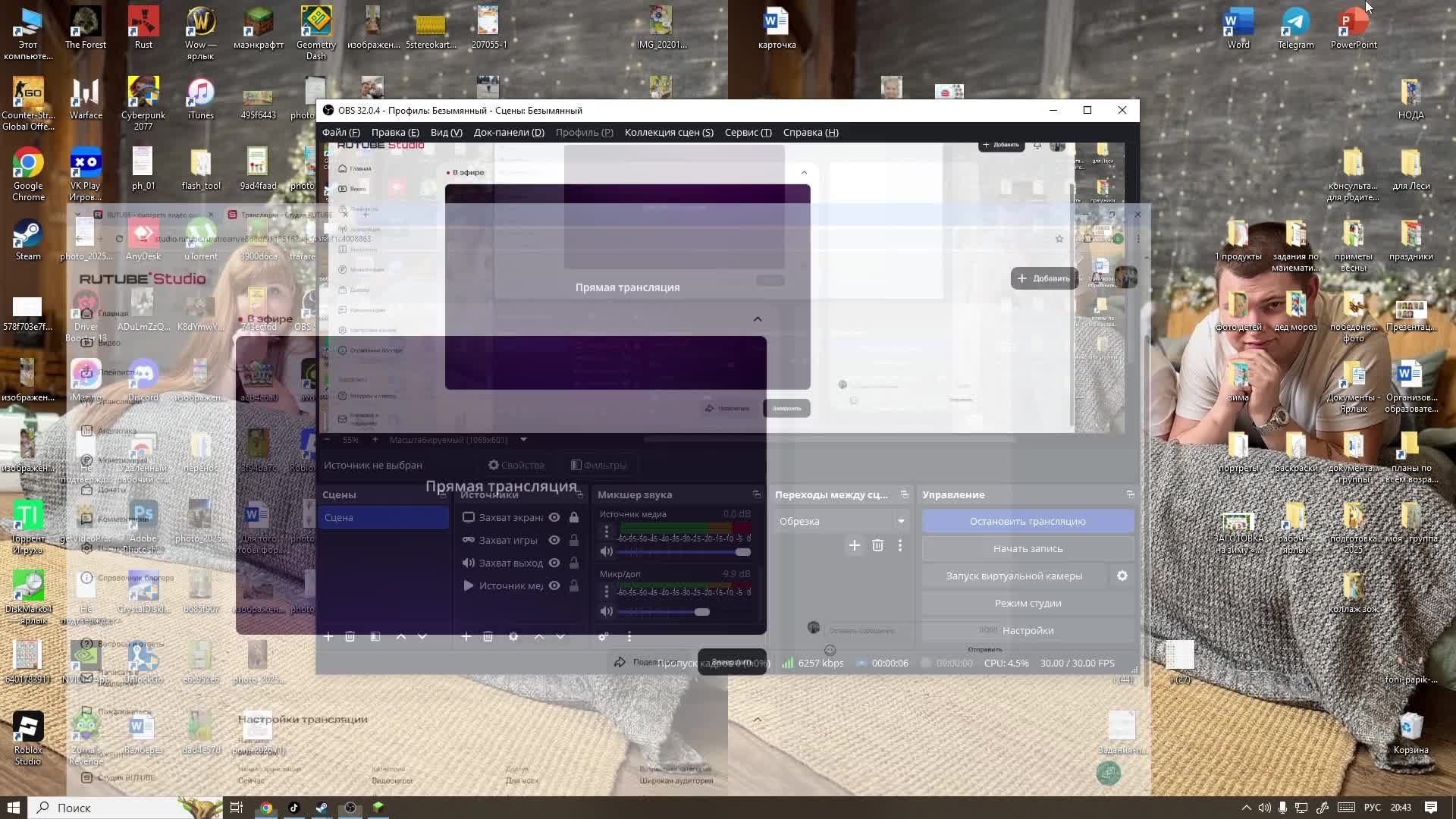Adjust the Источник медиа volume slider
Screen dimensions: 1456x819
(742, 552)
